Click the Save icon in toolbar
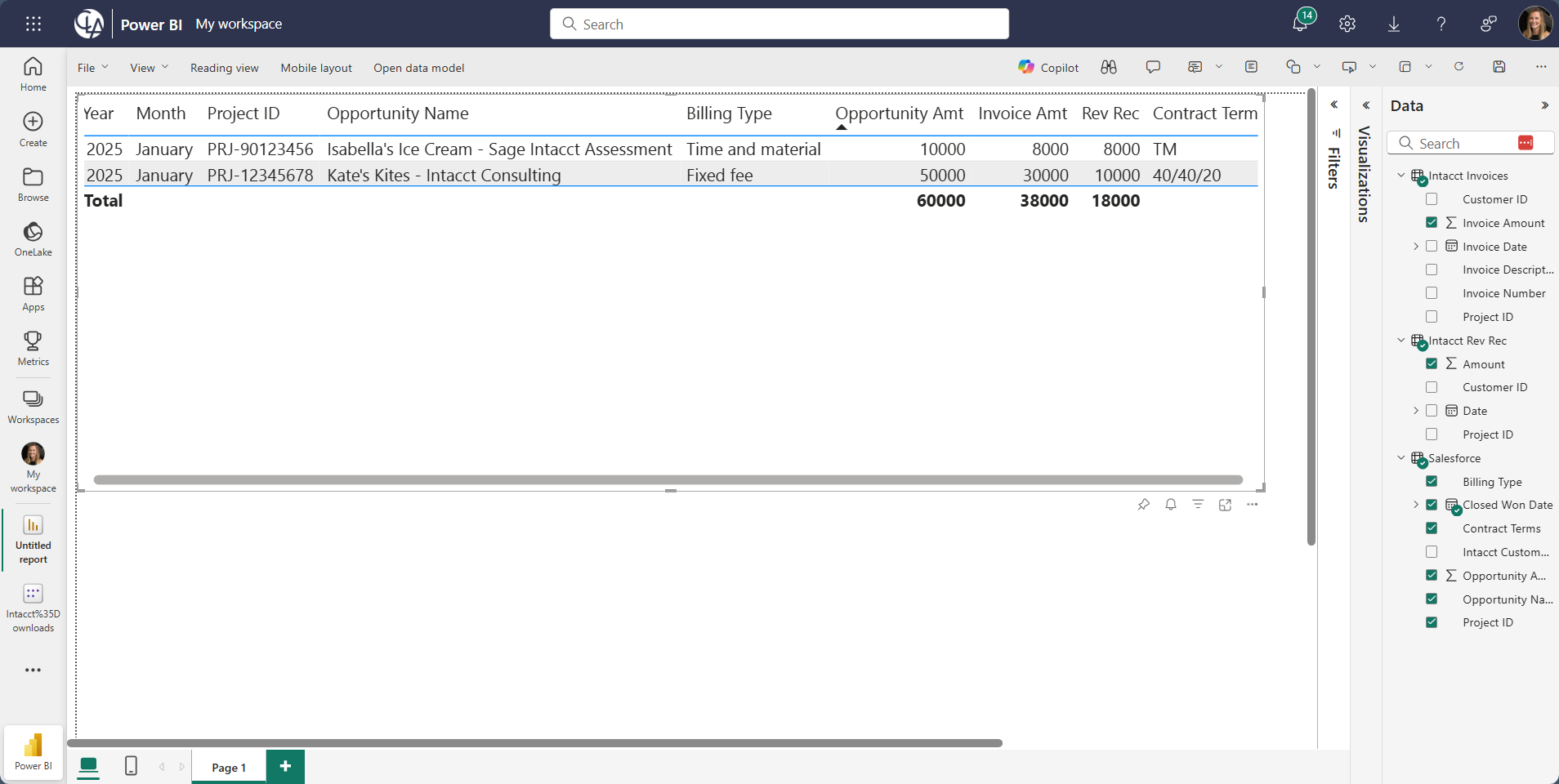The image size is (1559, 784). (1499, 67)
